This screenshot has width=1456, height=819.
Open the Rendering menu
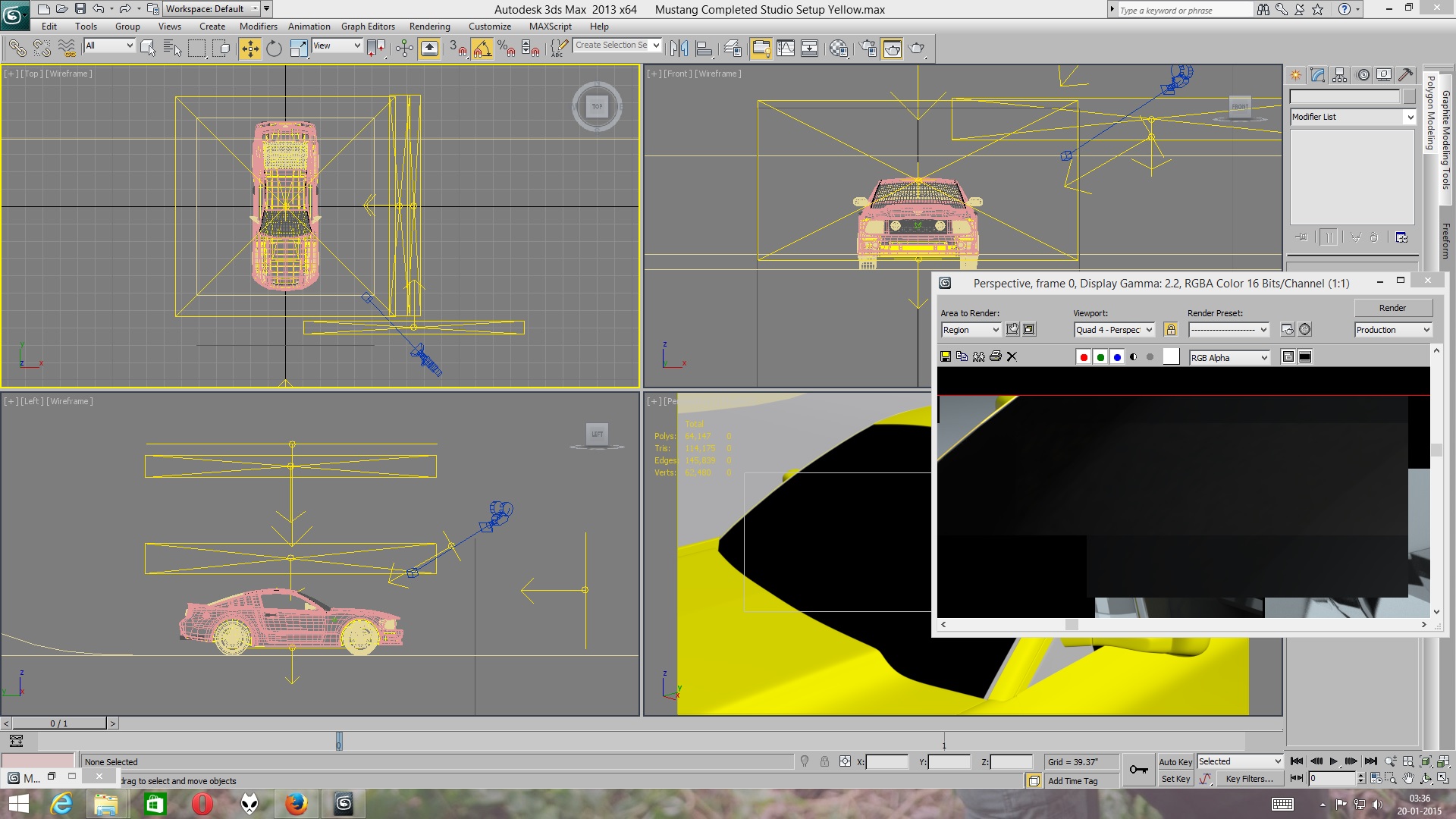(x=429, y=26)
